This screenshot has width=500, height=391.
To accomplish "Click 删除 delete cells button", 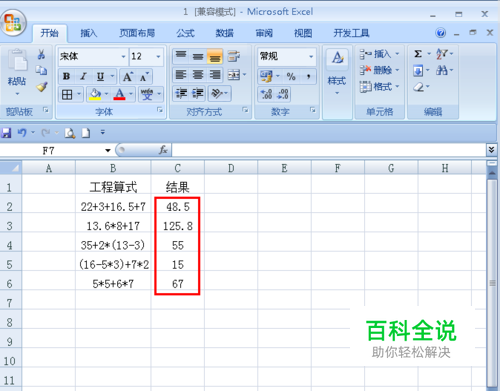I will pos(379,70).
